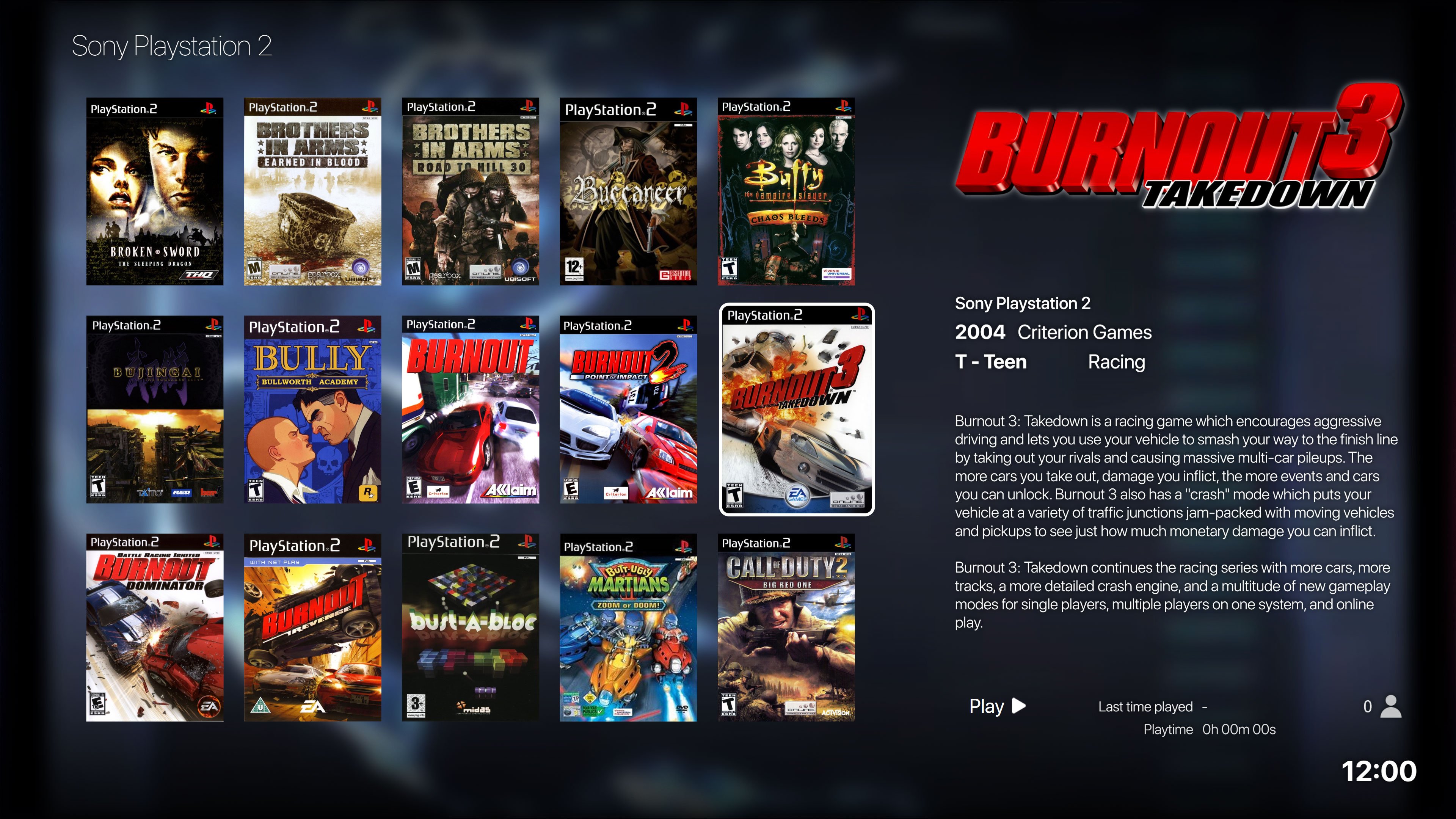This screenshot has width=1456, height=819.
Task: Click the play triangle icon next to Play
Action: click(x=1018, y=706)
